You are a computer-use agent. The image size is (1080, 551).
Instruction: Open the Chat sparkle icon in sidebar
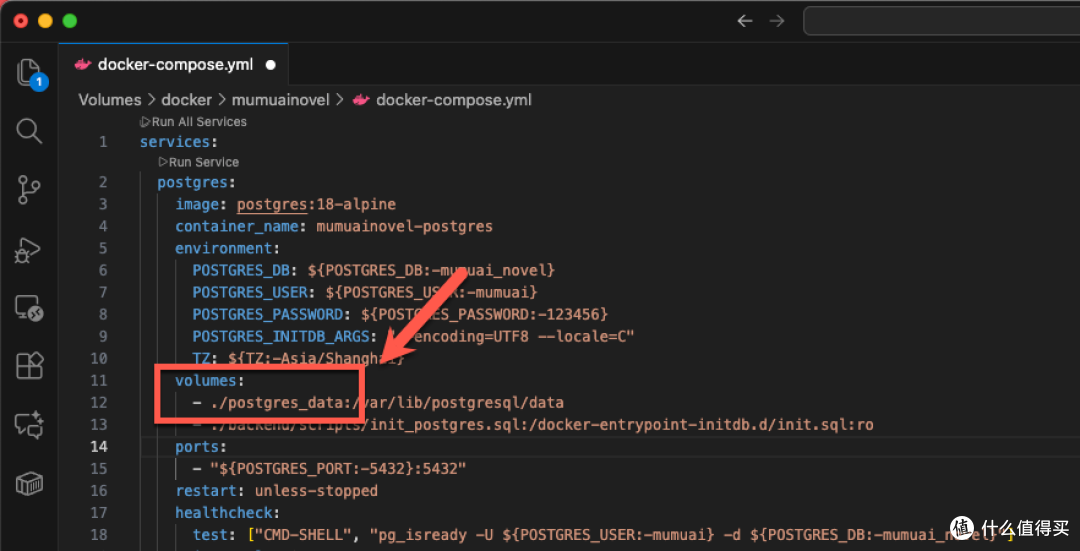[30, 426]
